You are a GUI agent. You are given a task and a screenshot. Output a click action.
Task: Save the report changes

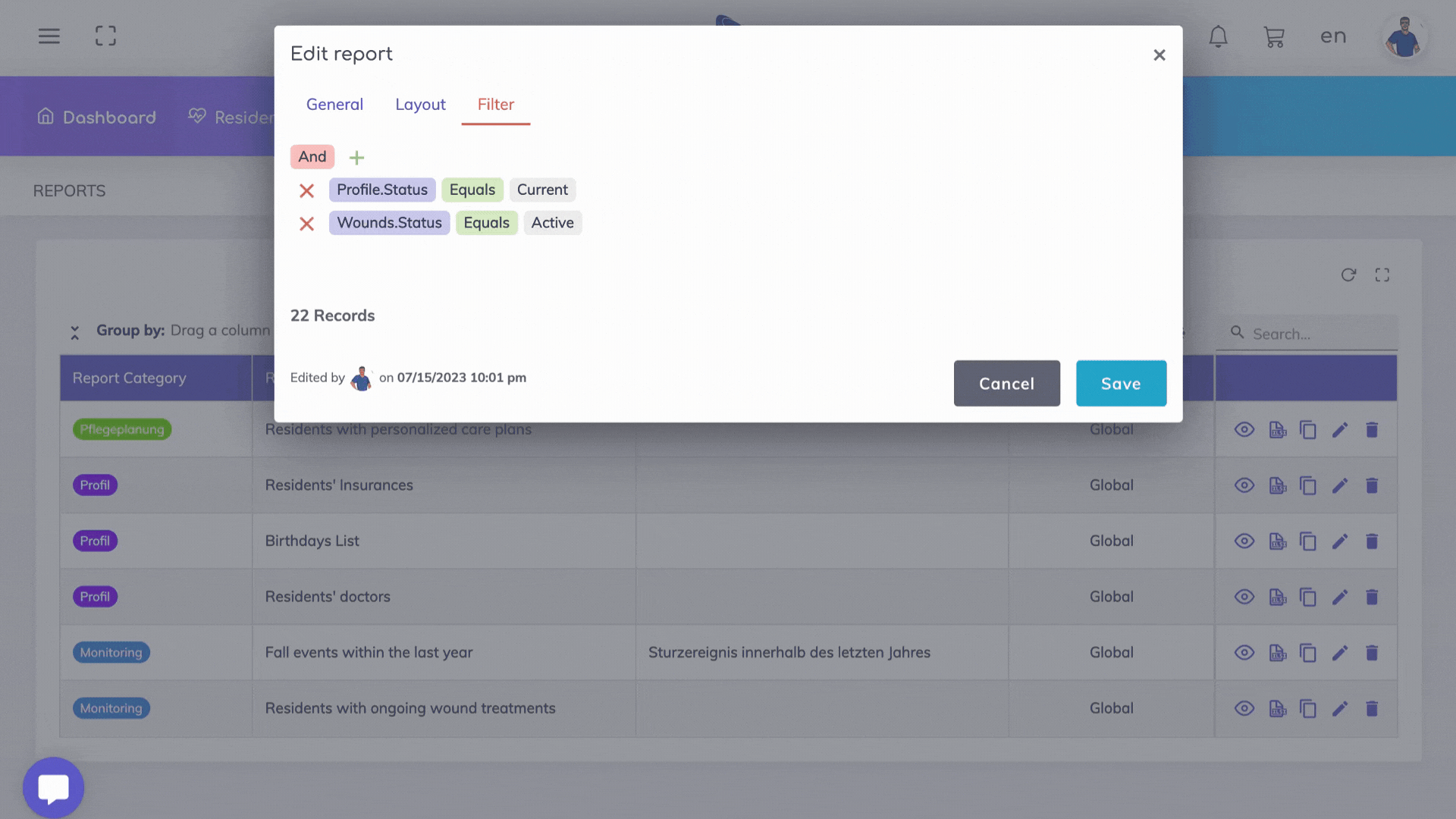pyautogui.click(x=1121, y=384)
